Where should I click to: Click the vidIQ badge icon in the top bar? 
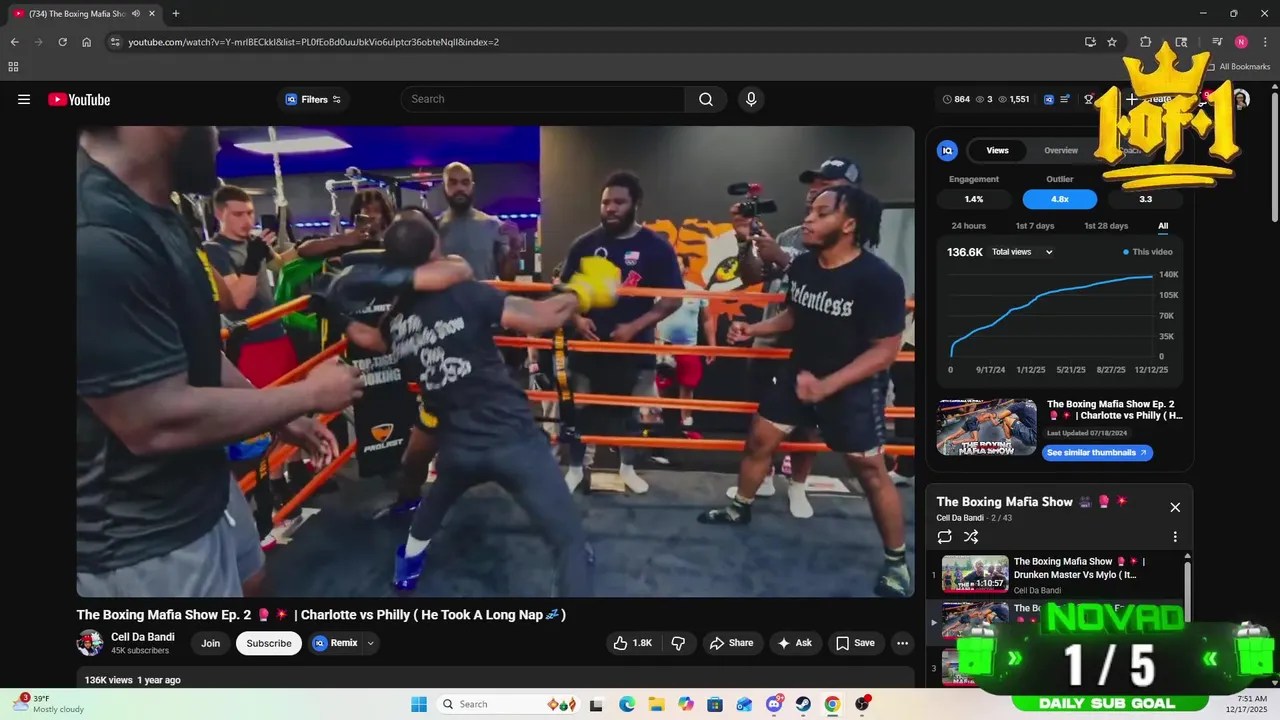pos(1049,99)
